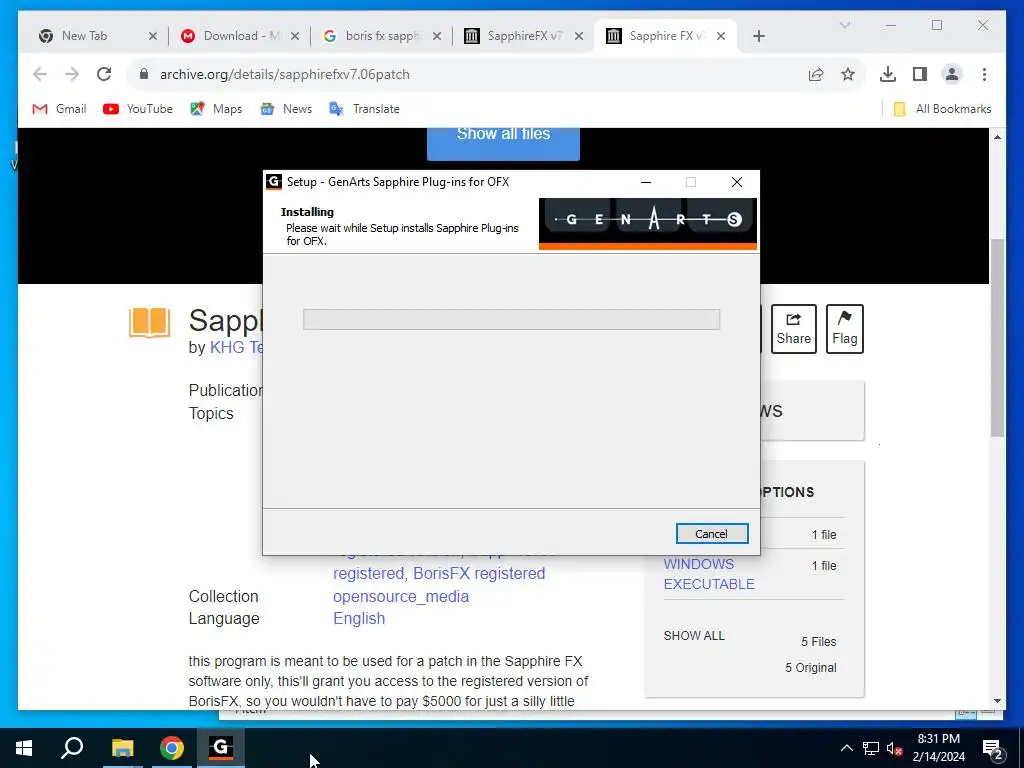This screenshot has height=768, width=1024.
Task: Open Chrome profile menu
Action: 952,74
